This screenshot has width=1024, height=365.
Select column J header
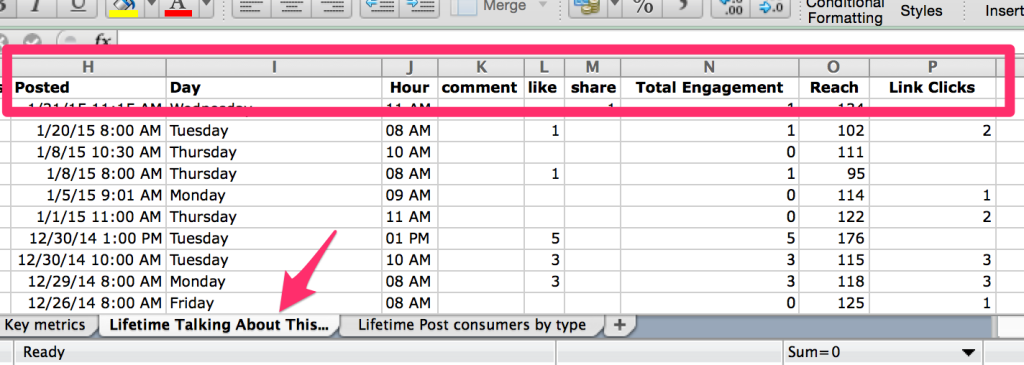tap(410, 66)
